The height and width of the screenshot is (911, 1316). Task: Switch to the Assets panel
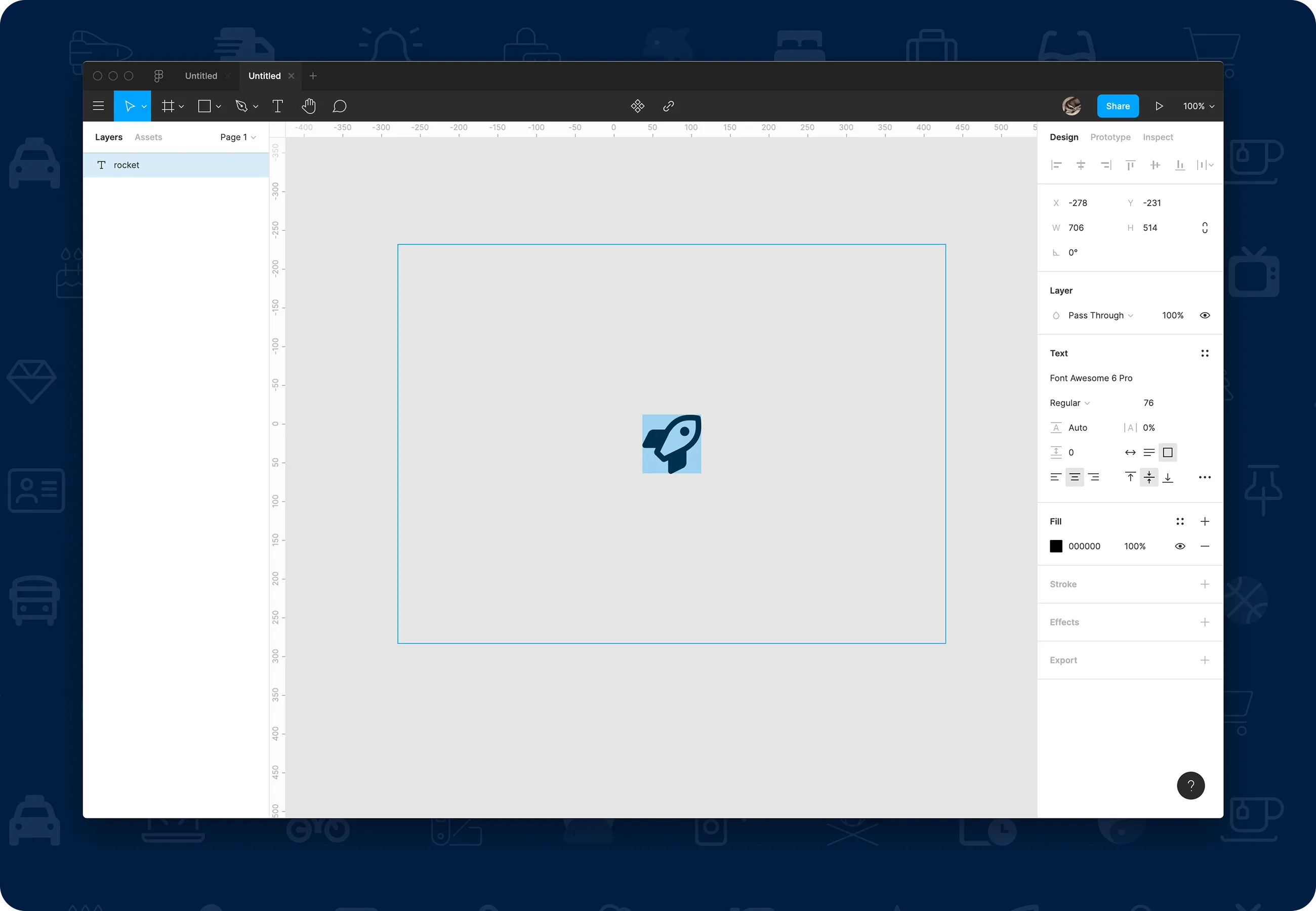coord(148,137)
